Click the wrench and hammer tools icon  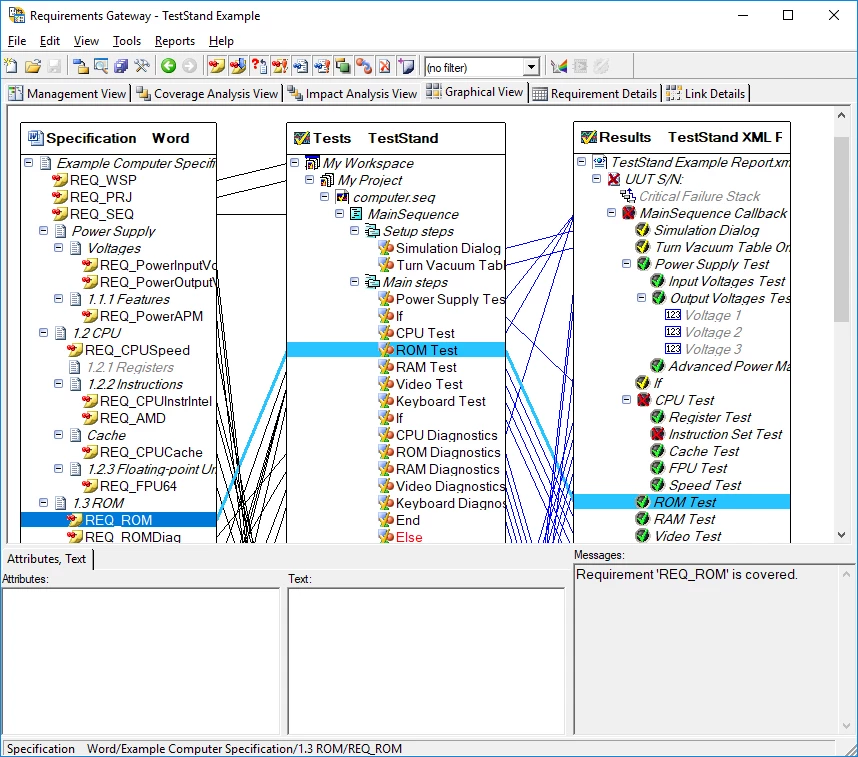[142, 66]
